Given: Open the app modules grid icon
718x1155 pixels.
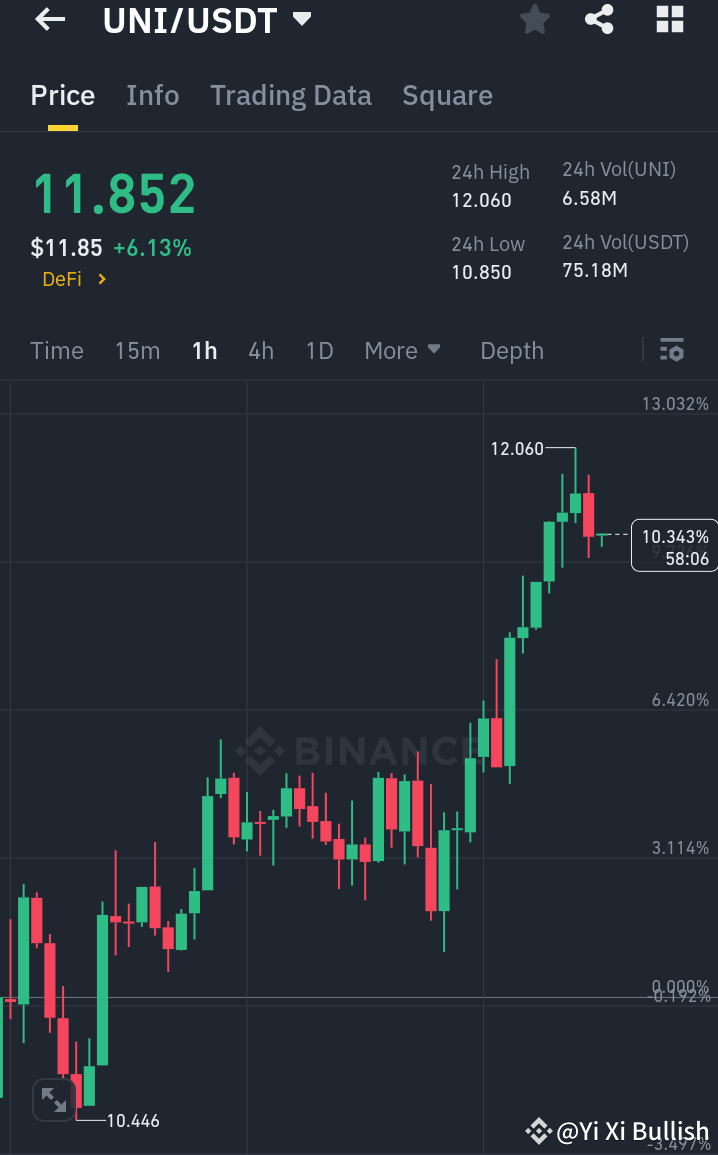Looking at the screenshot, I should pos(668,19).
